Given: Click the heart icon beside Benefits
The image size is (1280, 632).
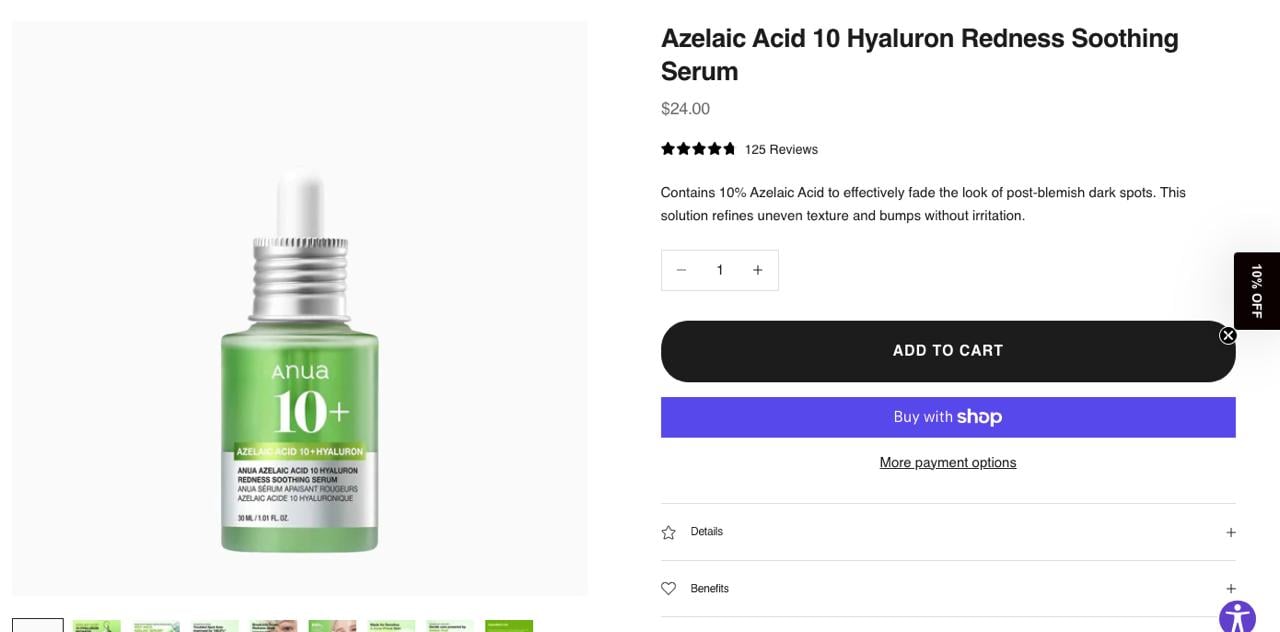Looking at the screenshot, I should pos(669,589).
